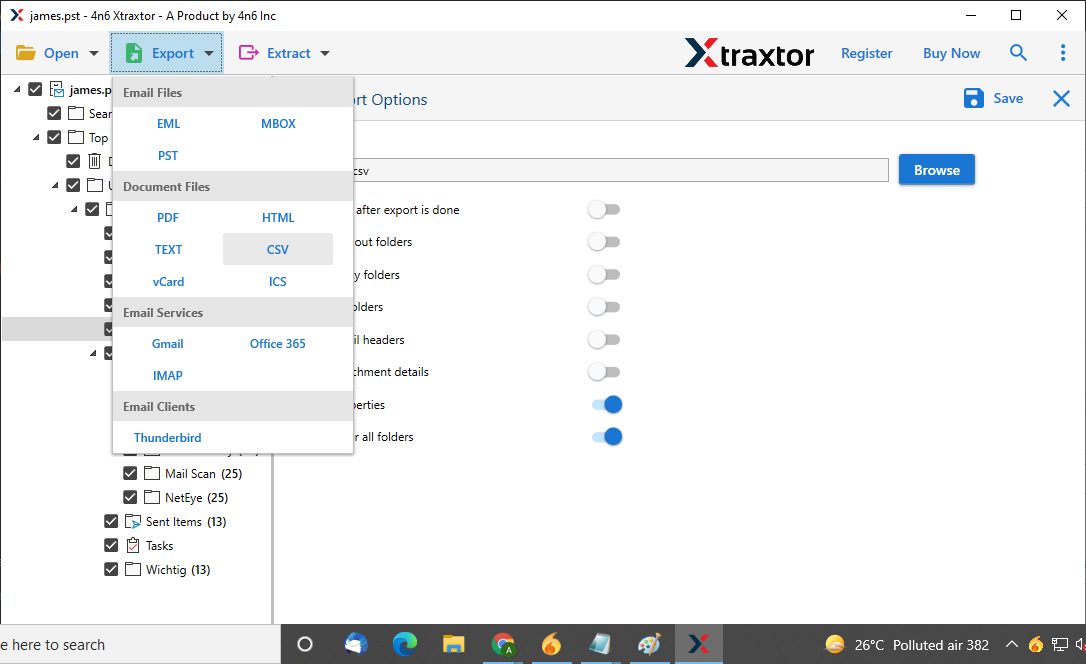This screenshot has height=664, width=1086.
Task: Click the search magnifier icon
Action: coord(1018,53)
